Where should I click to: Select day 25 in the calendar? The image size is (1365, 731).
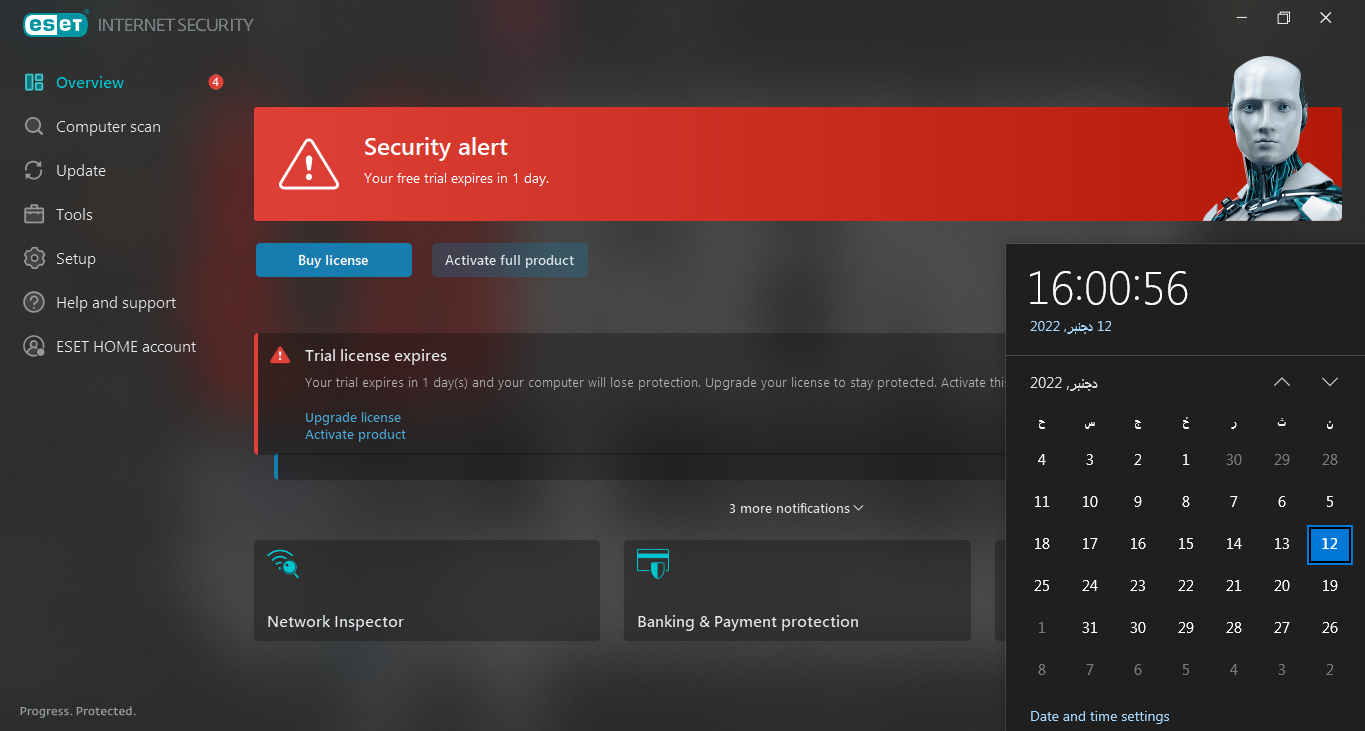coord(1042,586)
